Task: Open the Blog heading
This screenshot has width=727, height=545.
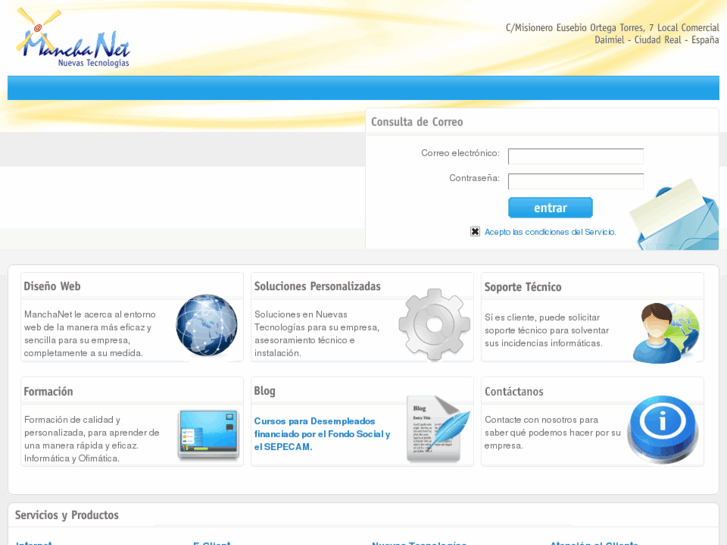Action: click(x=264, y=391)
